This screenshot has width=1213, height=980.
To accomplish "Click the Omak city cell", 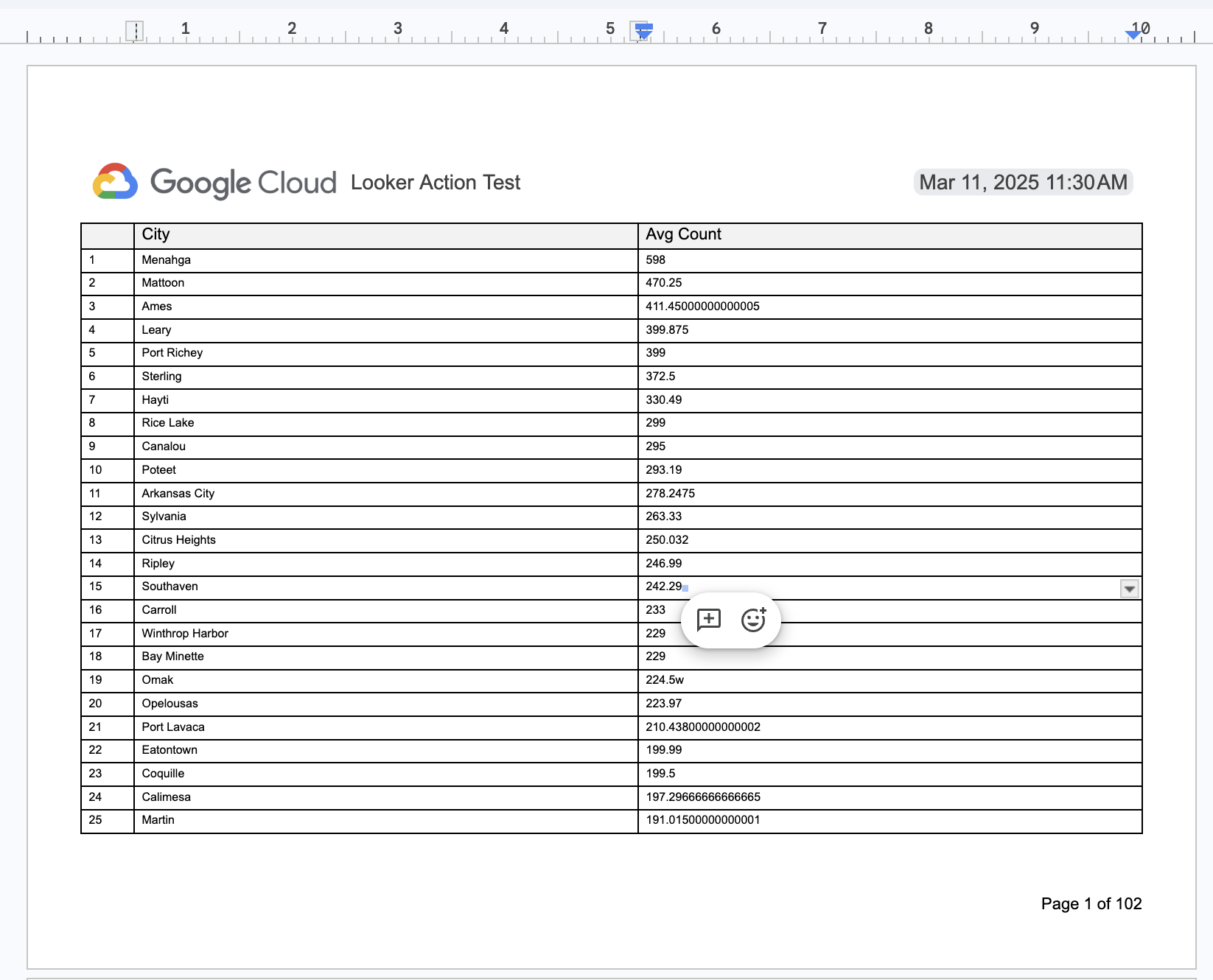I will [385, 680].
